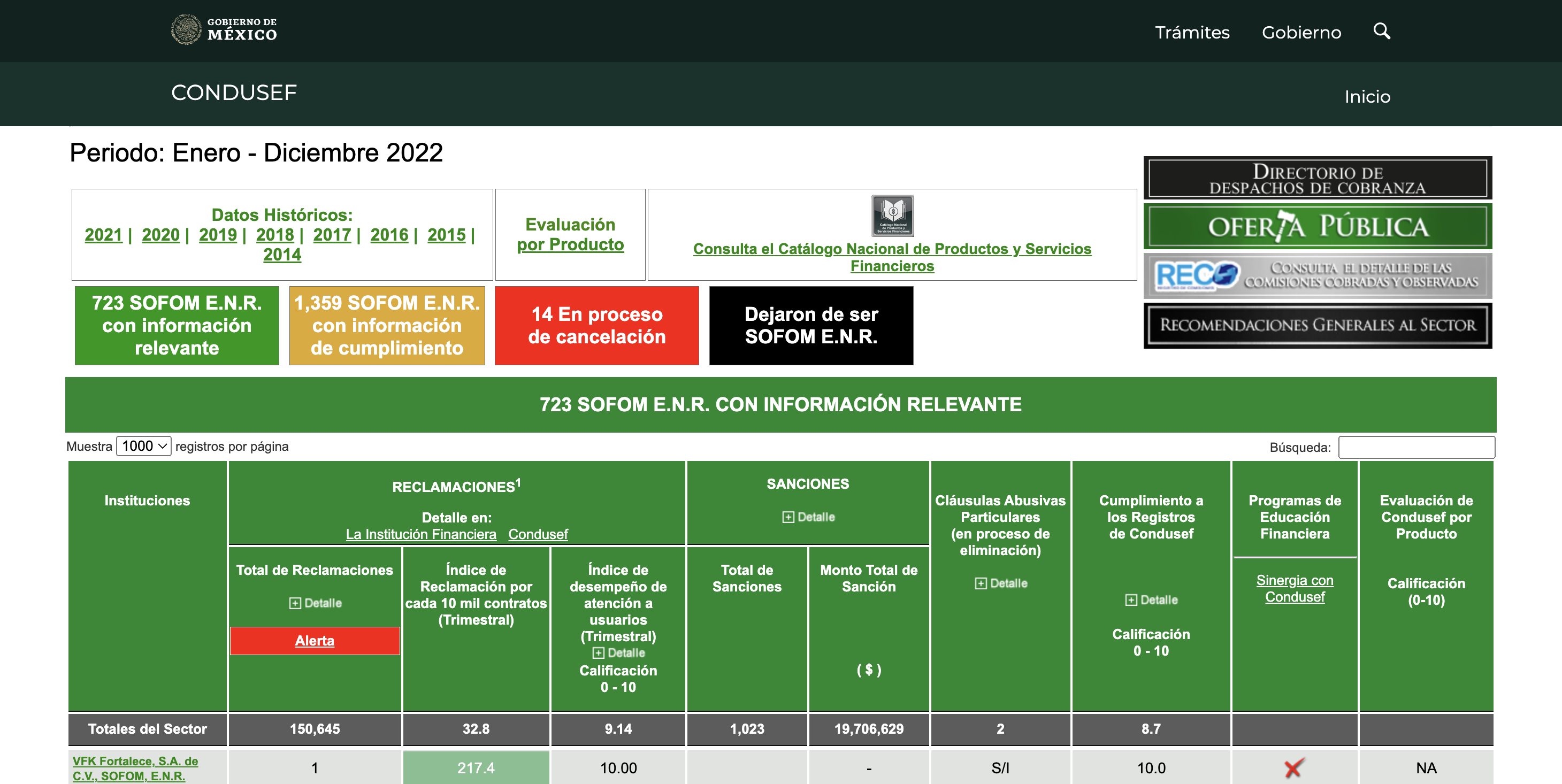
Task: Open 2020 historical data
Action: pos(160,235)
